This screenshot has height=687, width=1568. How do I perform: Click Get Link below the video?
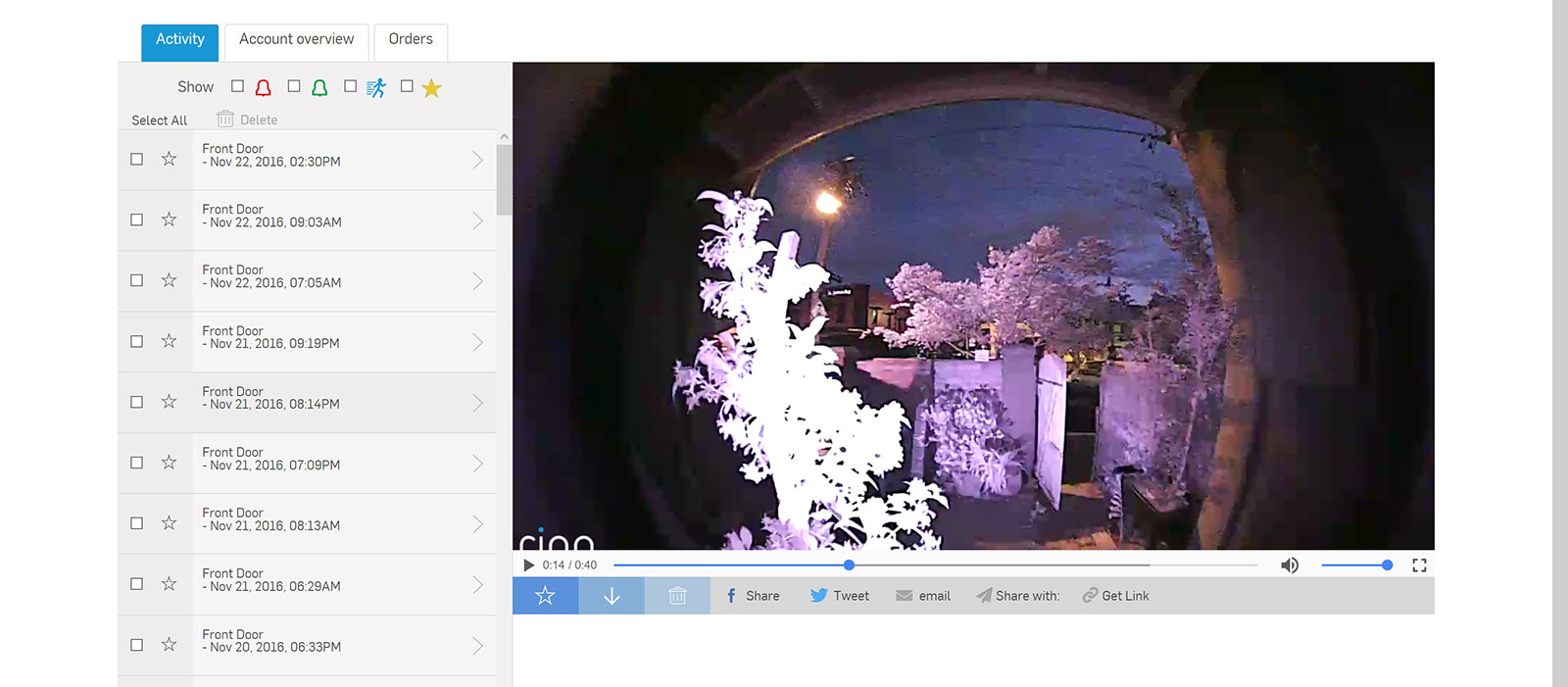[x=1115, y=596]
